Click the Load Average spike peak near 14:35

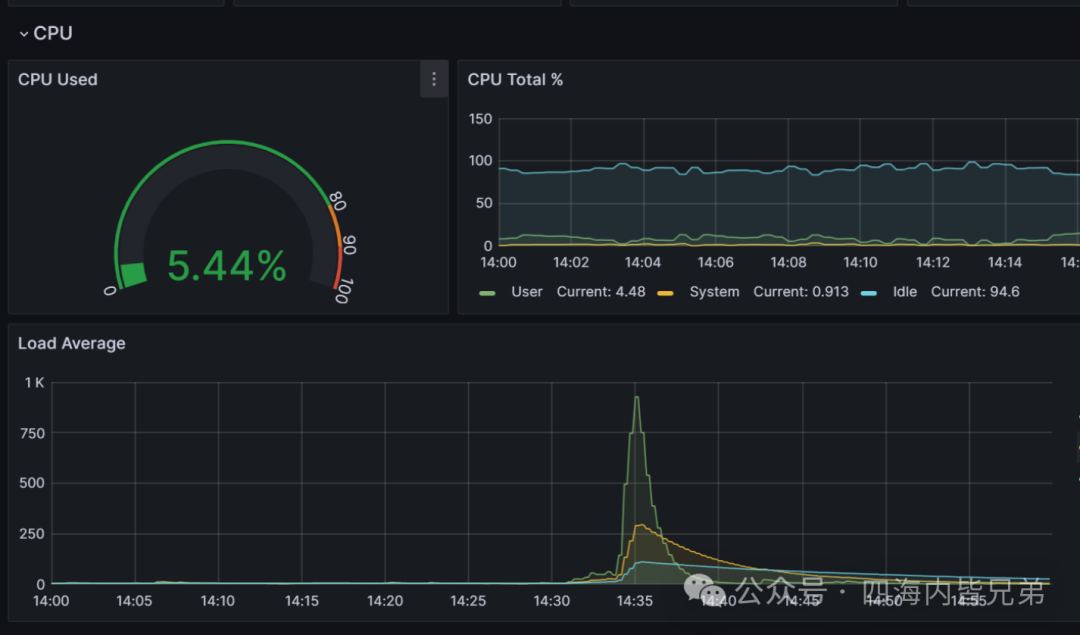click(x=637, y=397)
